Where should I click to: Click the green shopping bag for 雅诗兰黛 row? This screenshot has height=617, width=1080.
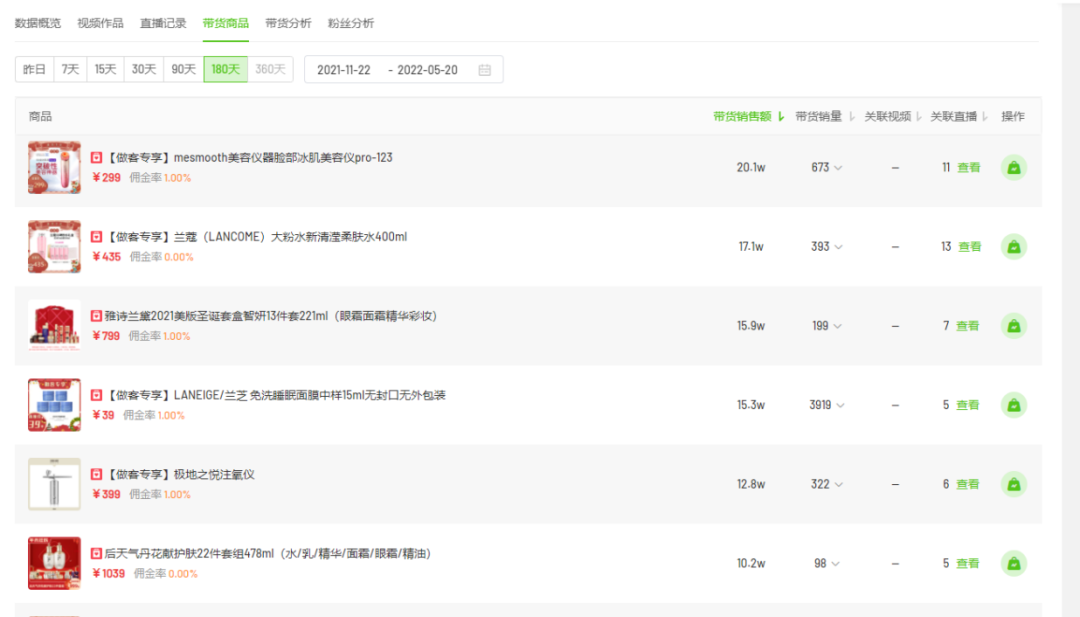coord(1014,326)
